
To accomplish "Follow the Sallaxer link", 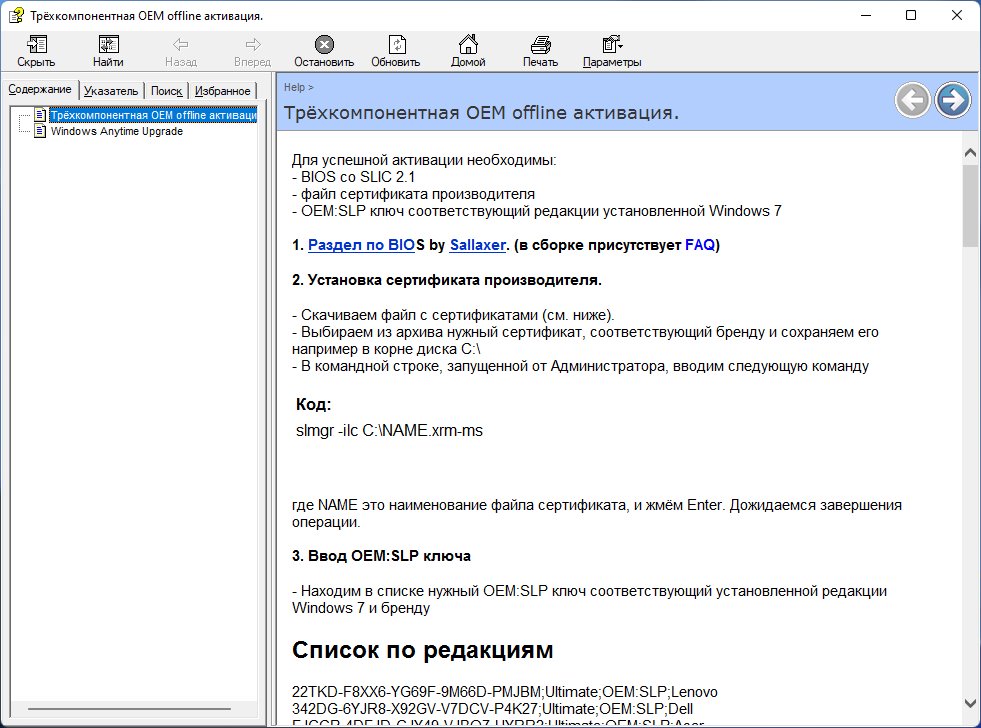I will (477, 245).
